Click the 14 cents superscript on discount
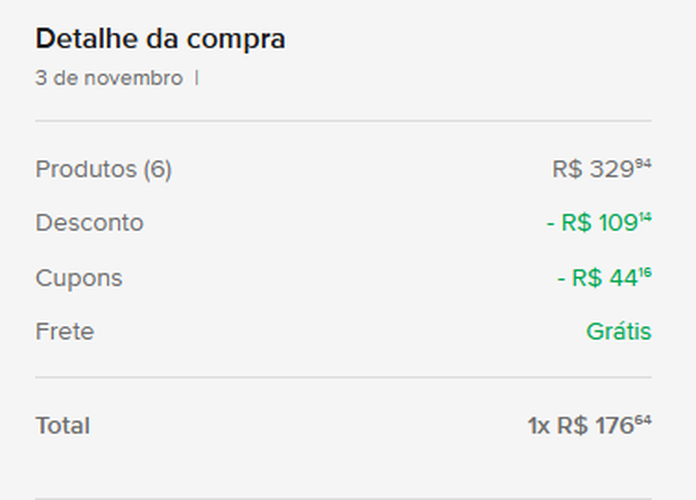This screenshot has width=696, height=500. click(645, 217)
